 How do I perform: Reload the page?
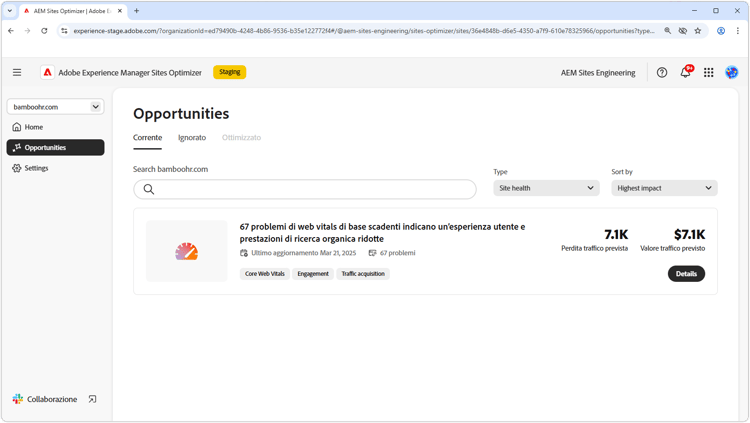(x=44, y=31)
